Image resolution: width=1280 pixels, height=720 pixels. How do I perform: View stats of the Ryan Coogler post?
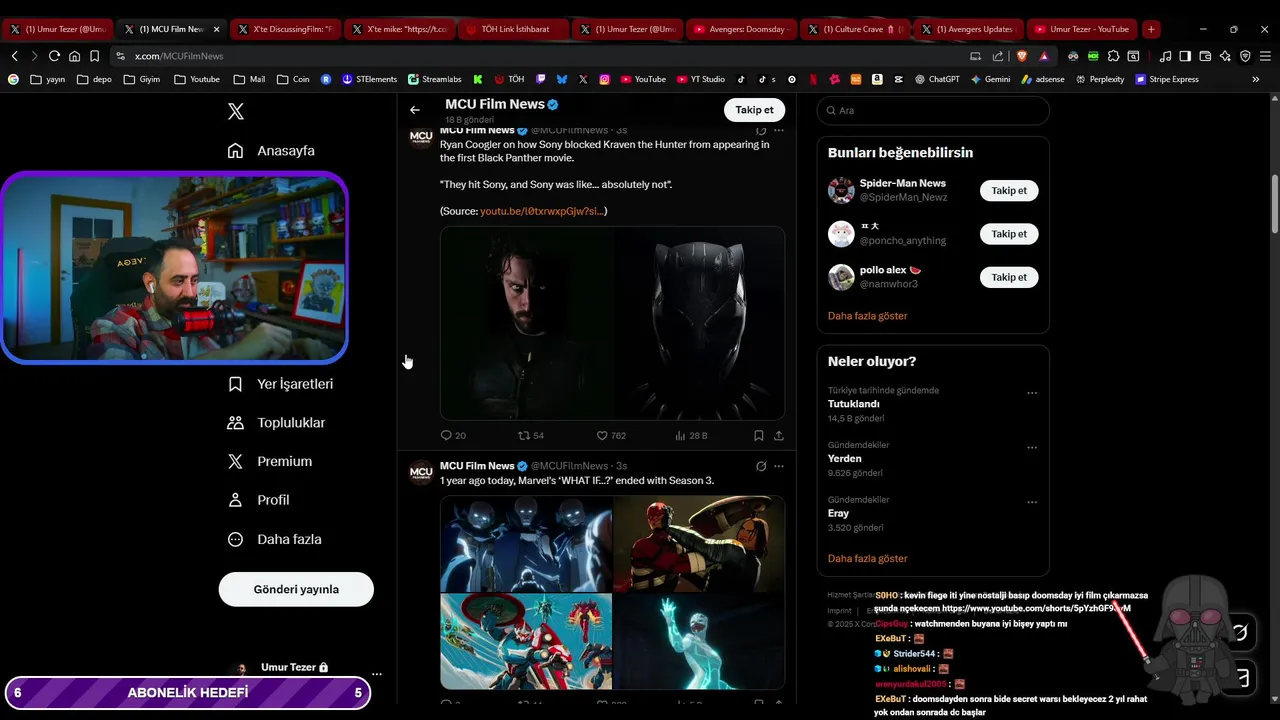(x=691, y=436)
